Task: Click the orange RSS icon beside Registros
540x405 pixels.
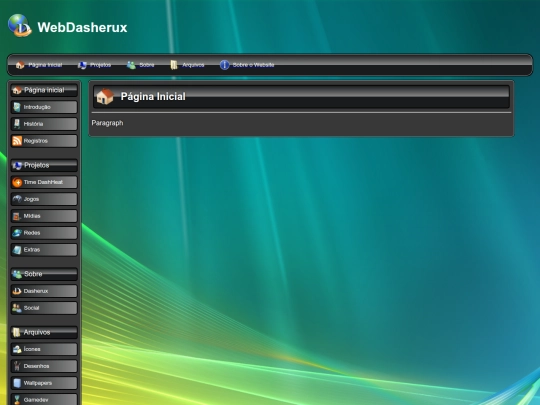Action: (x=17, y=141)
